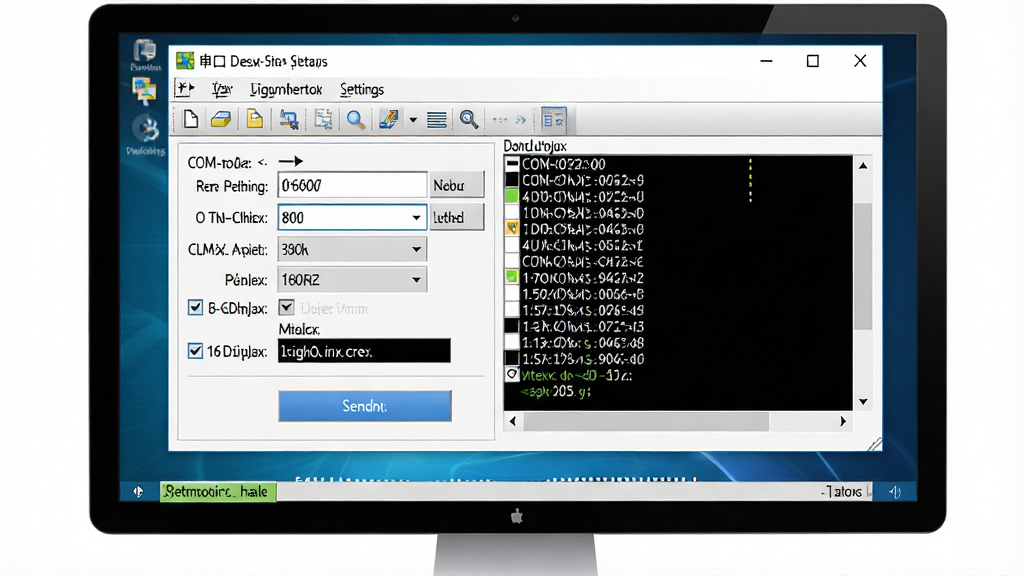Click the yellow file page toolbar icon
Image resolution: width=1024 pixels, height=576 pixels.
point(255,120)
